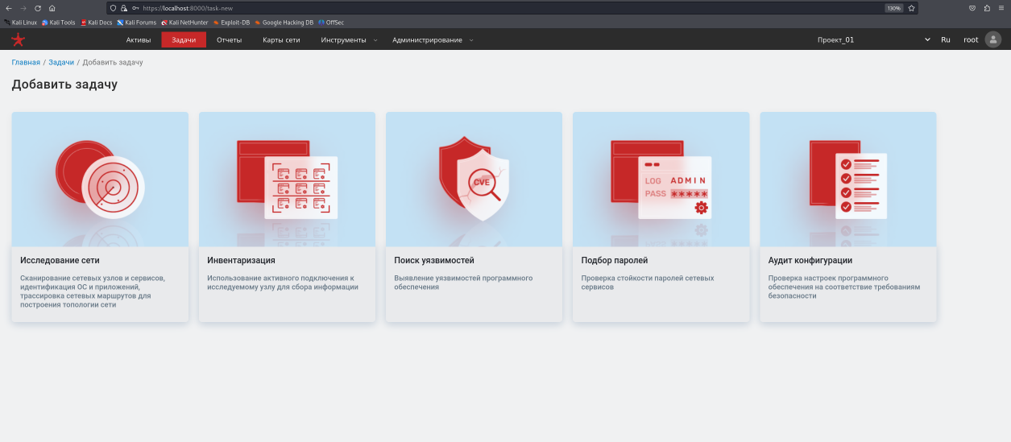Click the red star logo in header

point(18,40)
